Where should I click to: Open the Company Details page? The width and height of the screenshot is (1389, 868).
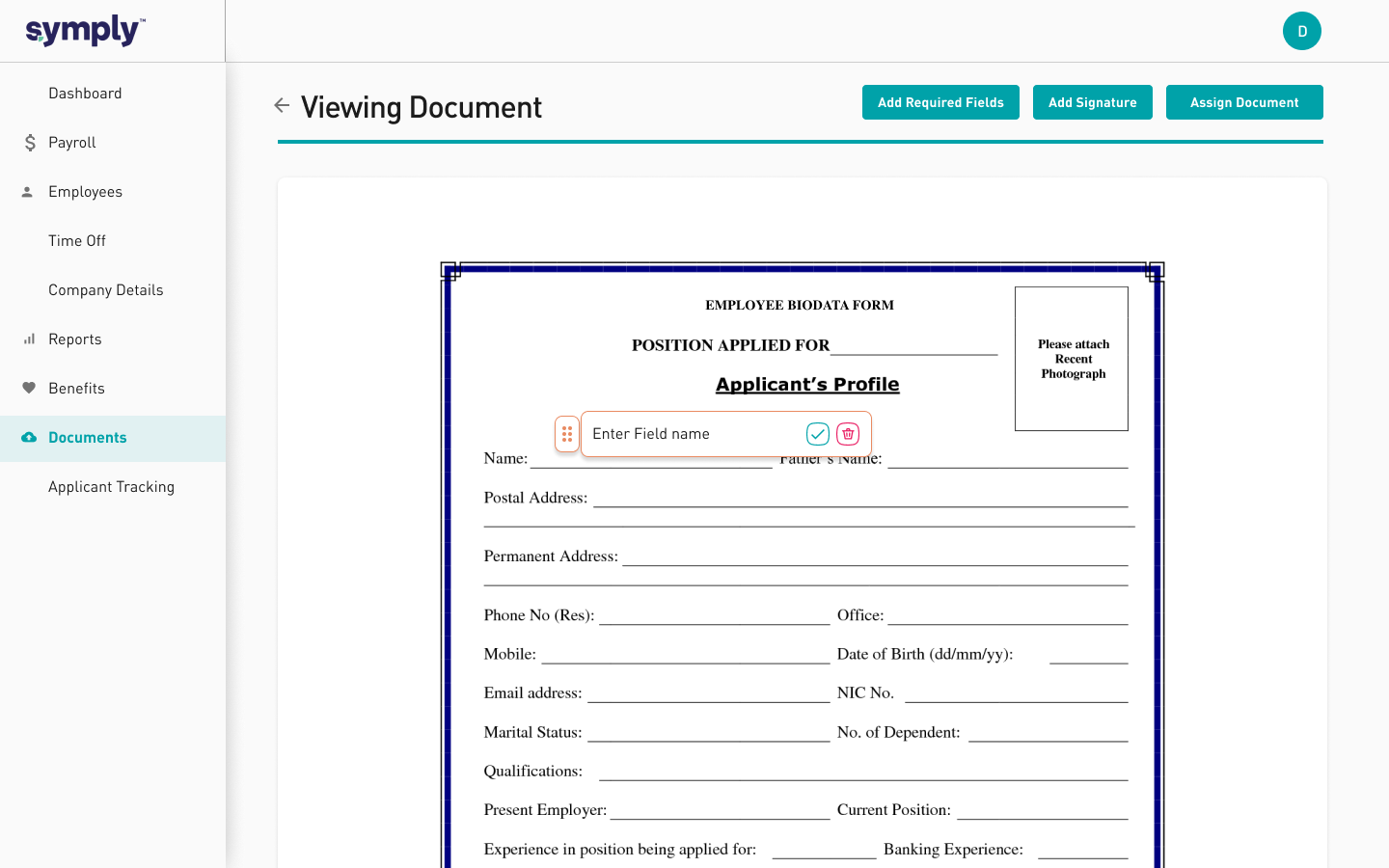point(106,290)
